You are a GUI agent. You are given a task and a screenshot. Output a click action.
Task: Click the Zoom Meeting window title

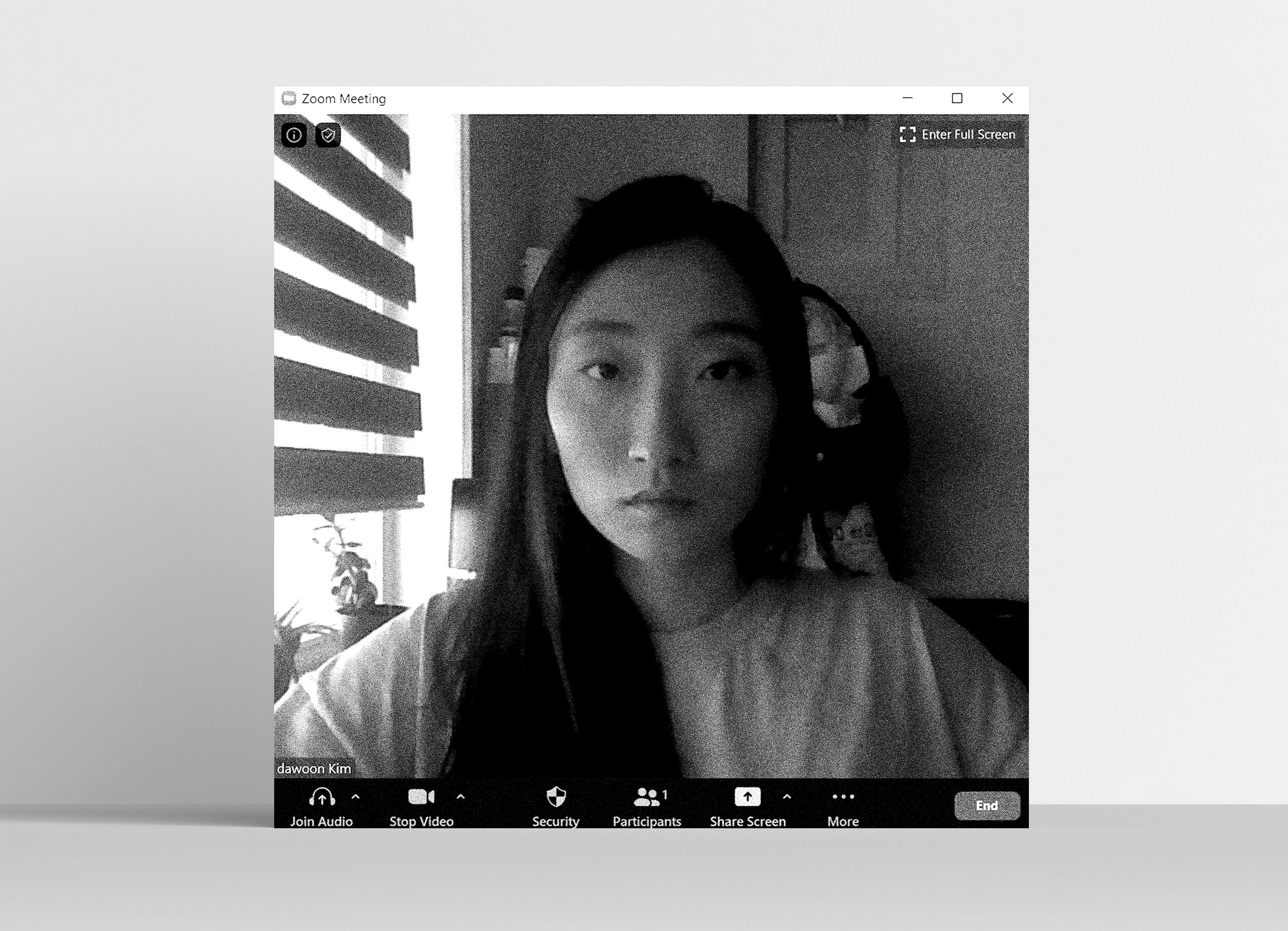[344, 99]
